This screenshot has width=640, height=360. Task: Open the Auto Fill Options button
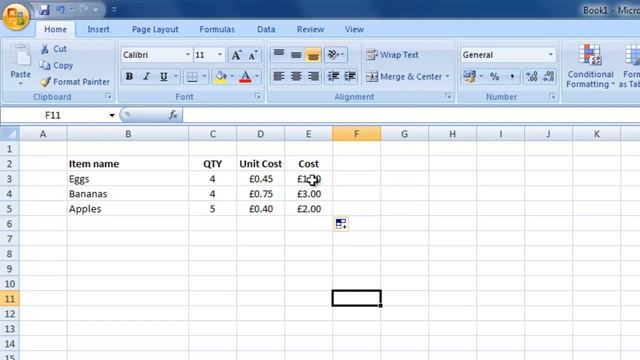click(x=341, y=224)
